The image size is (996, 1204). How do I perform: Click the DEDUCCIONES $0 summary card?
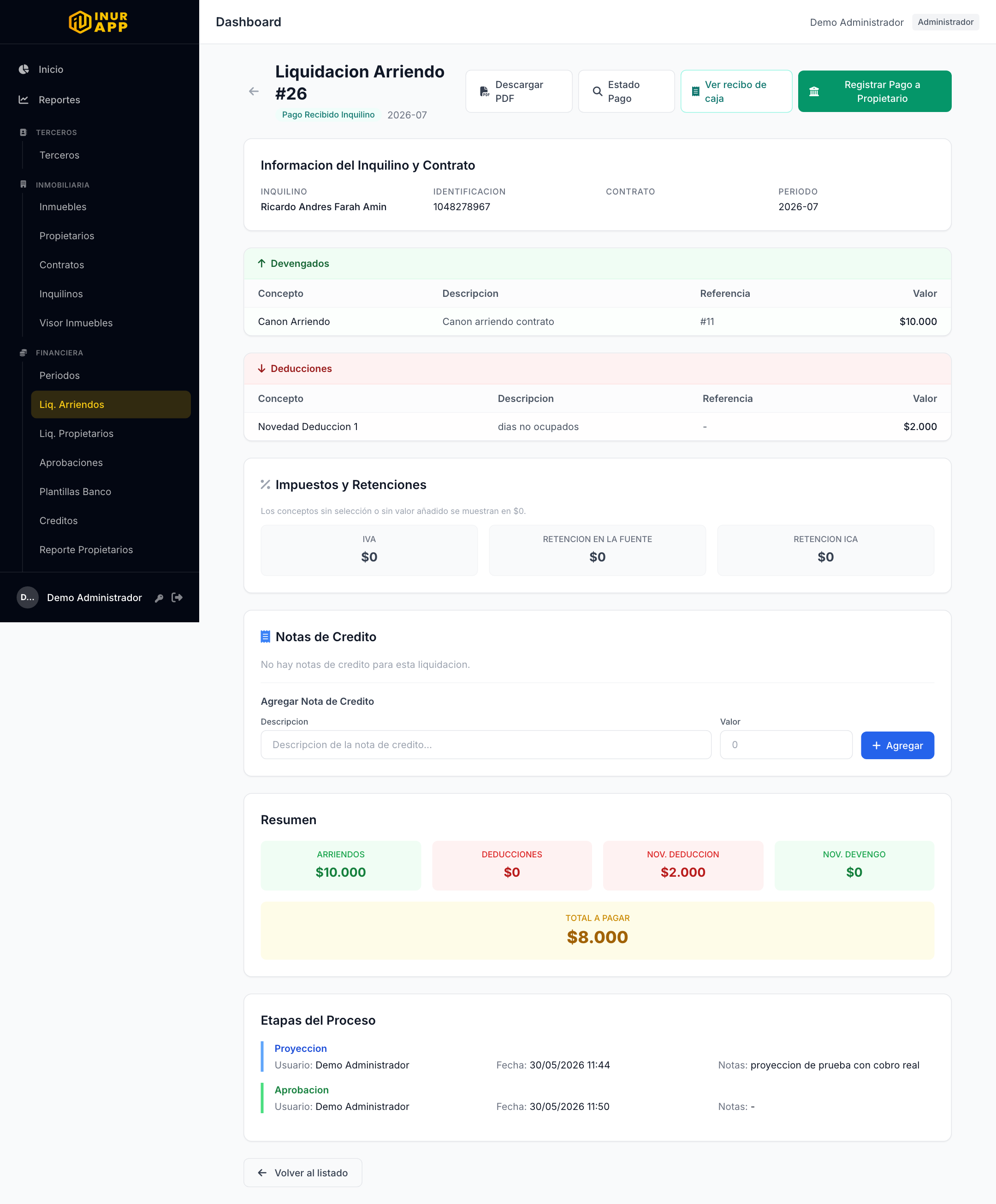511,866
